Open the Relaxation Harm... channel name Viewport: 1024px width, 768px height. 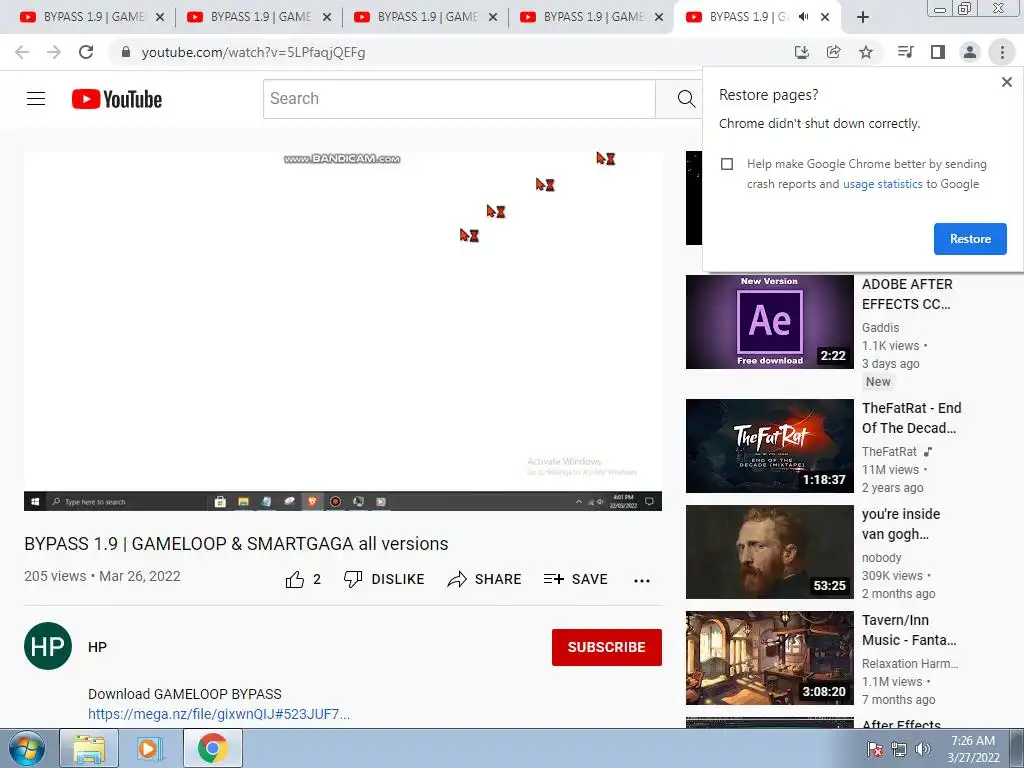[x=910, y=664]
